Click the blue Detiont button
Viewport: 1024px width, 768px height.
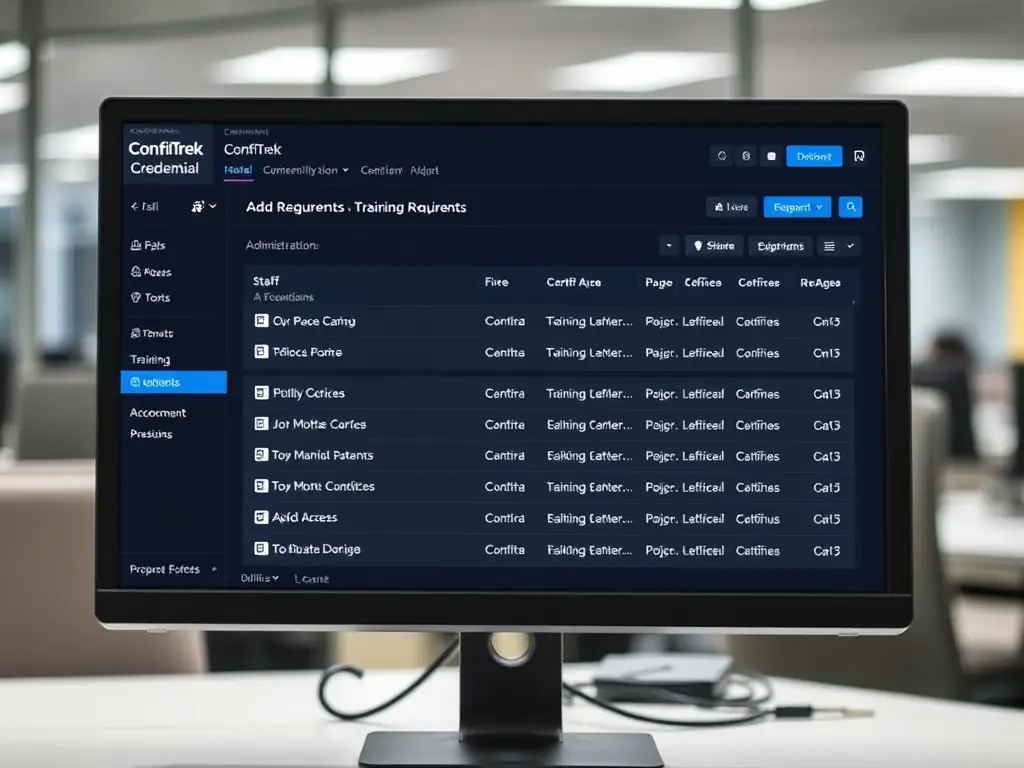pos(813,156)
